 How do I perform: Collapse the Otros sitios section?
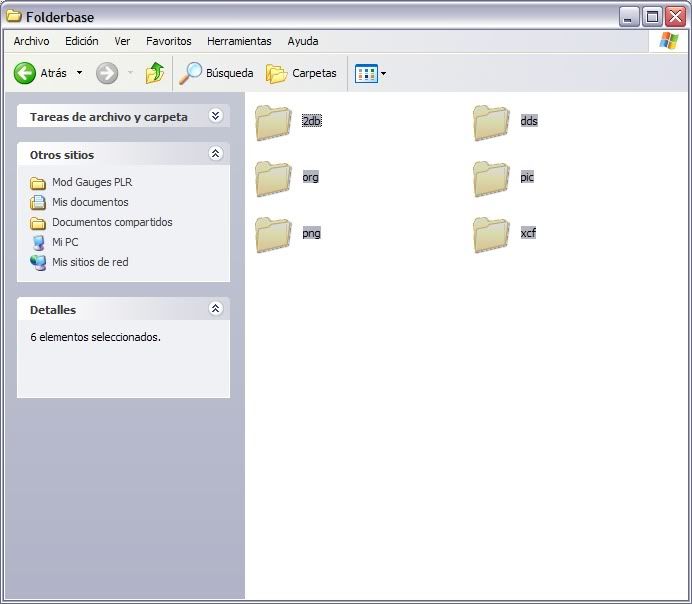tap(215, 154)
